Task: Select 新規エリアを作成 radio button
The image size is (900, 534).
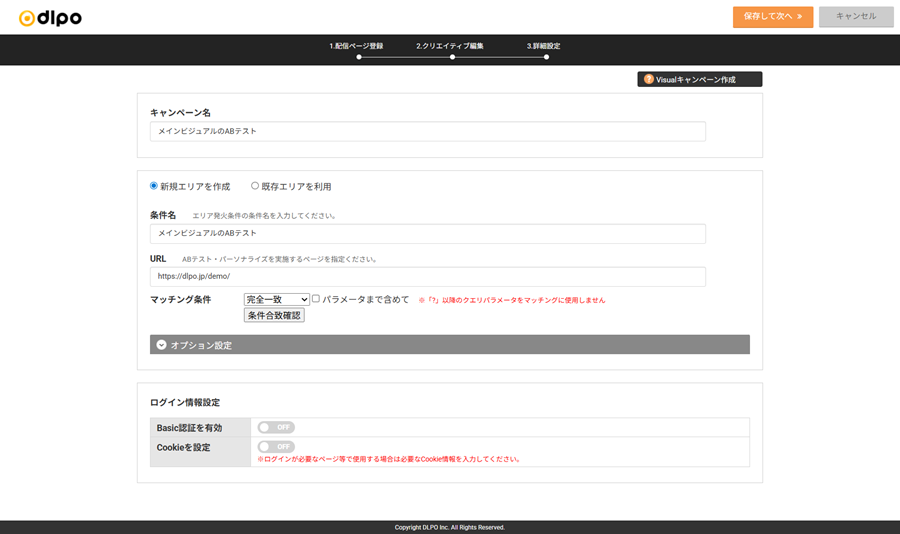Action: [x=154, y=185]
